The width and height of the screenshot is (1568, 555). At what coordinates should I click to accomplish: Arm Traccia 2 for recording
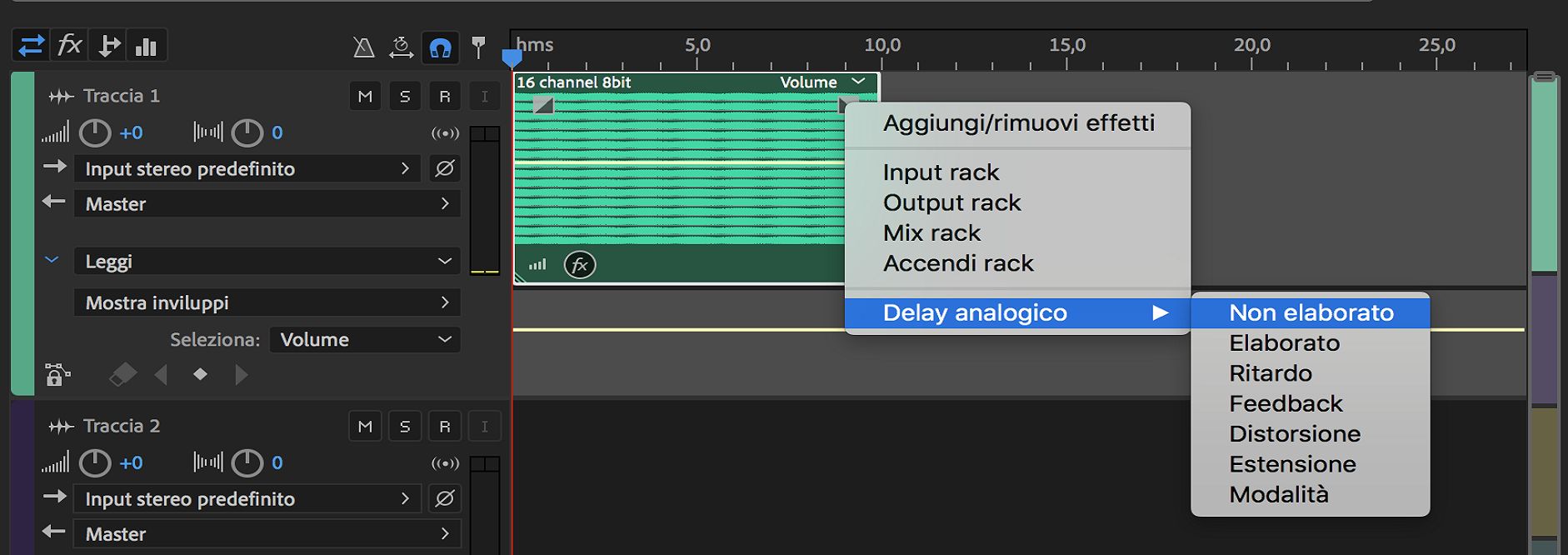tap(445, 427)
